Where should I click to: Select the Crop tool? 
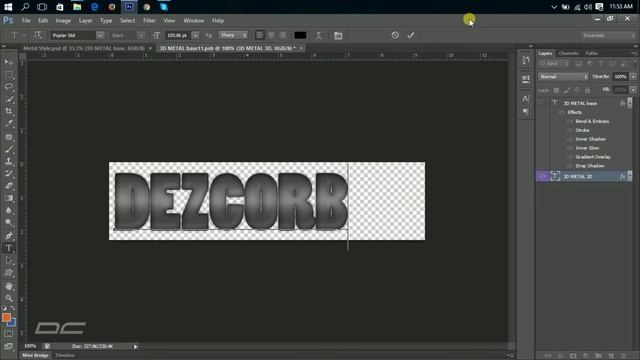pyautogui.click(x=9, y=111)
